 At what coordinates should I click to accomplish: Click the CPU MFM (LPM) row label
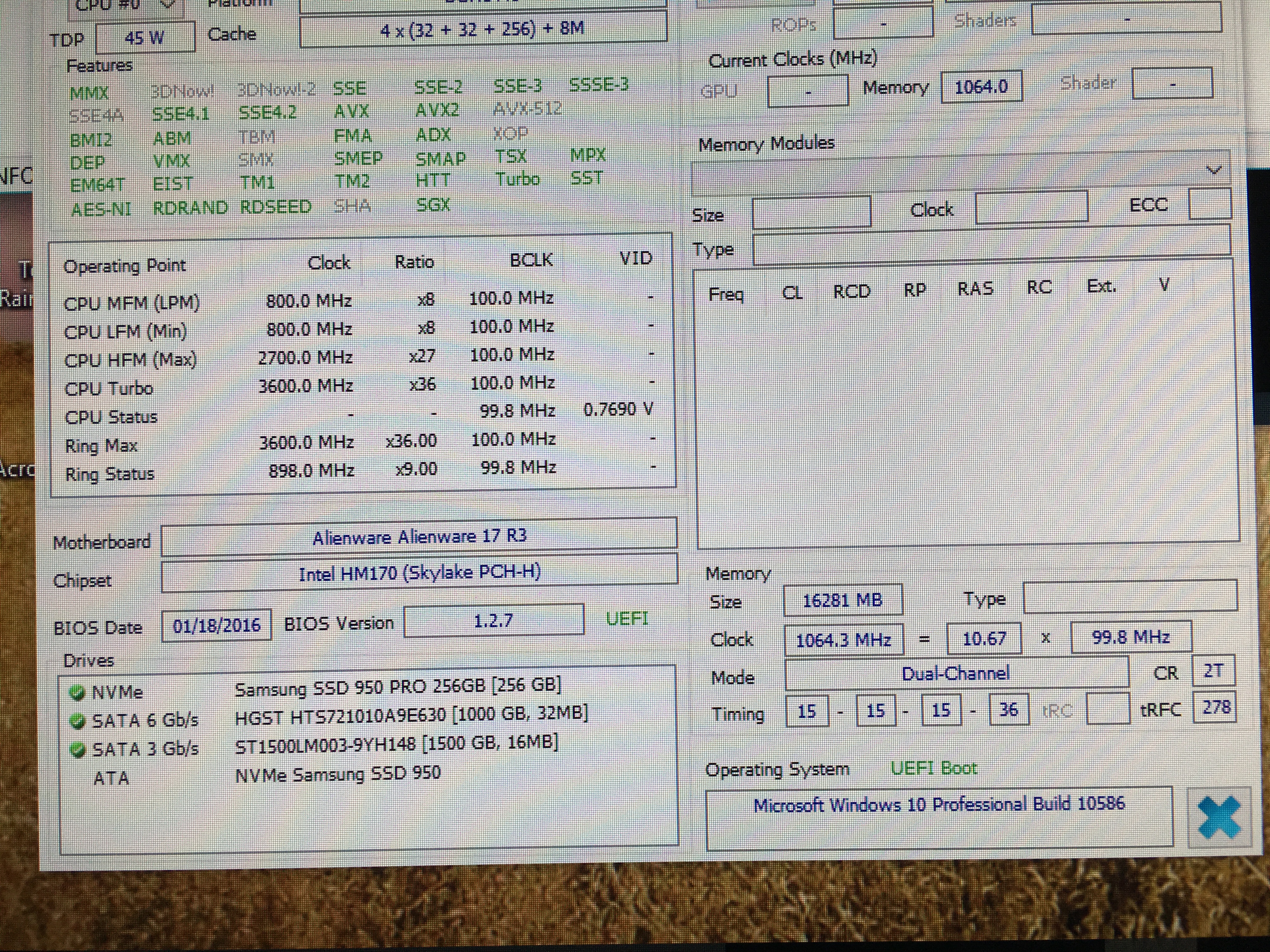[131, 303]
